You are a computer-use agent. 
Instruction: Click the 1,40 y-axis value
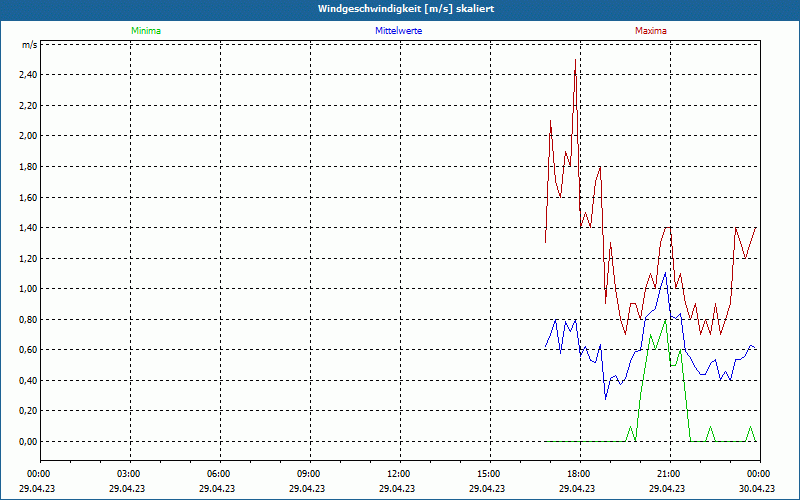click(28, 228)
